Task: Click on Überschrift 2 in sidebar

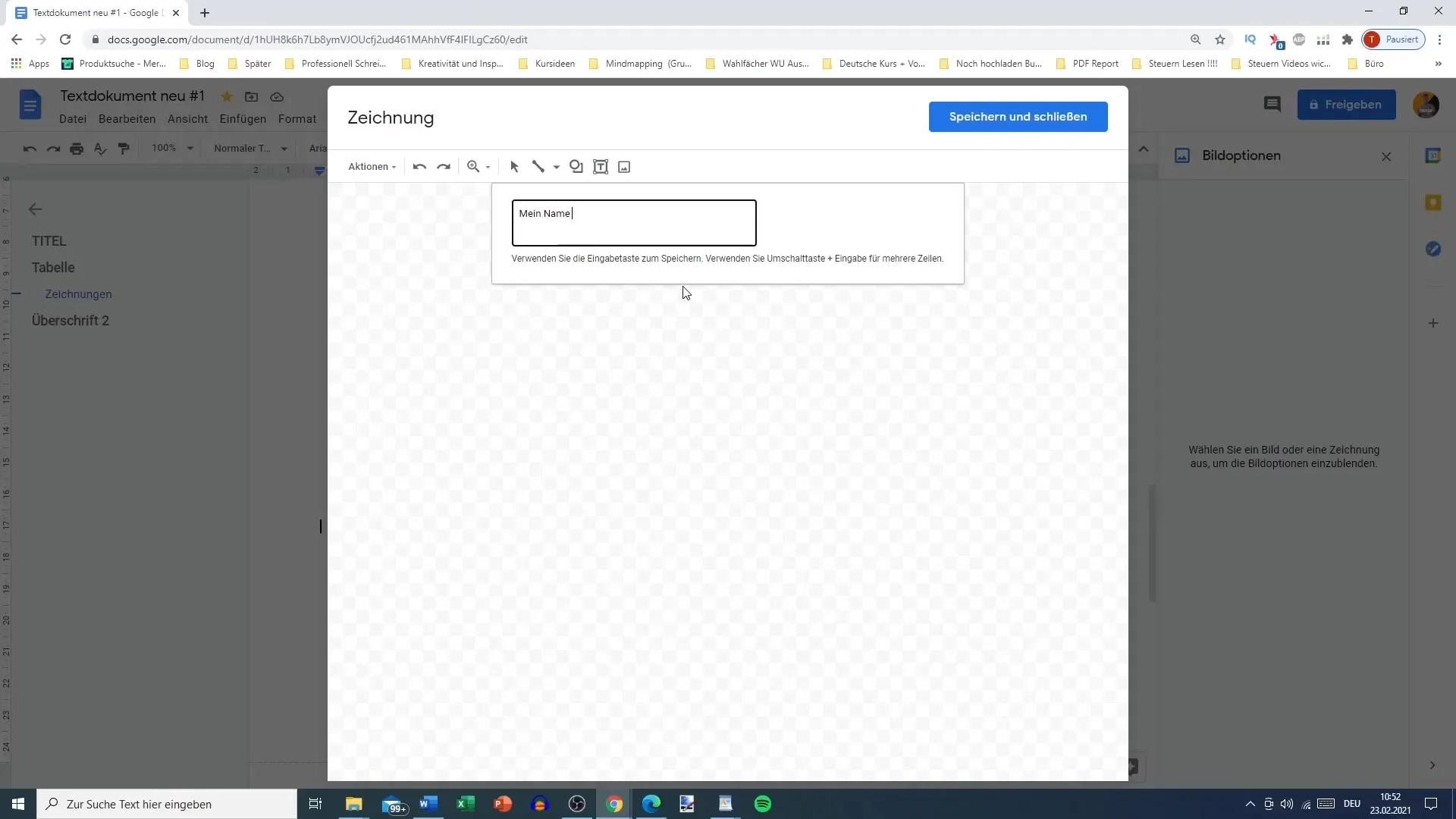Action: (x=70, y=320)
